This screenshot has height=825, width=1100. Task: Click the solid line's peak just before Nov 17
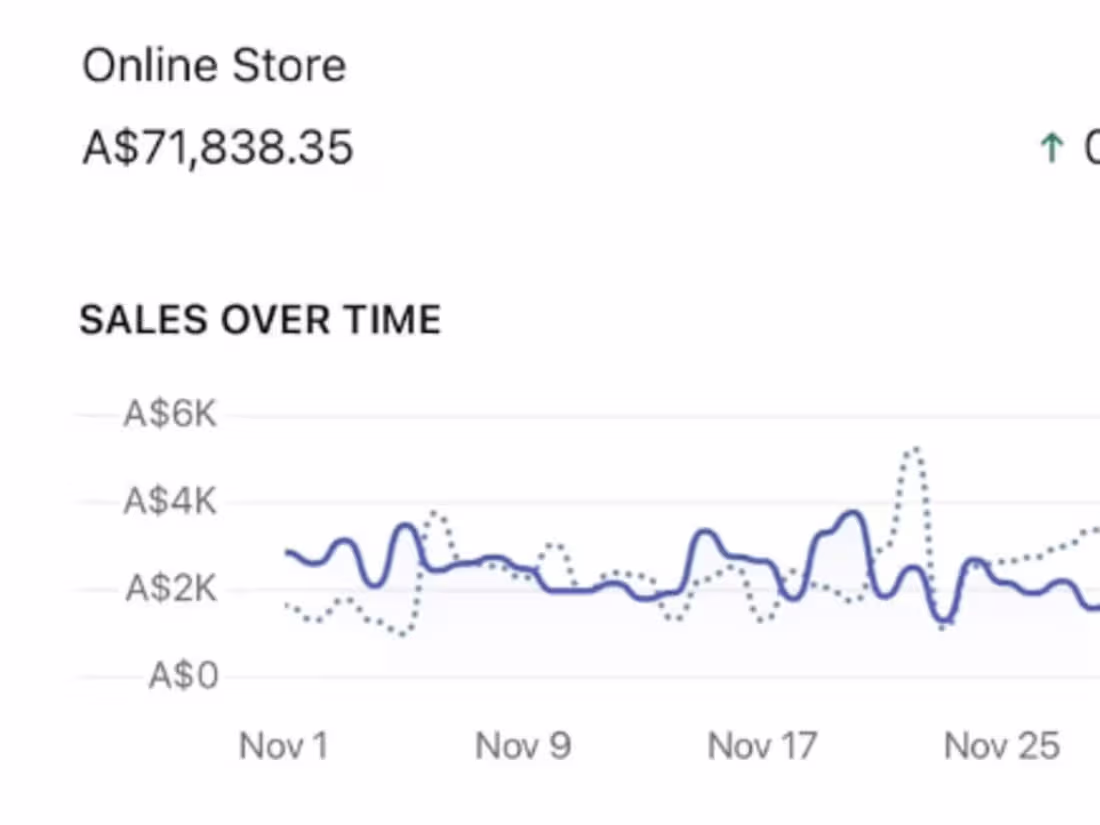(x=704, y=532)
